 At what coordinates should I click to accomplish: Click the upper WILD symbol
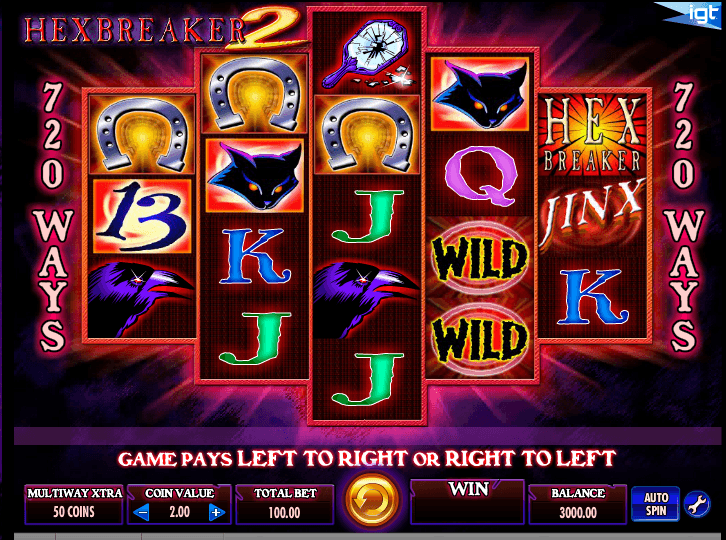(x=480, y=258)
